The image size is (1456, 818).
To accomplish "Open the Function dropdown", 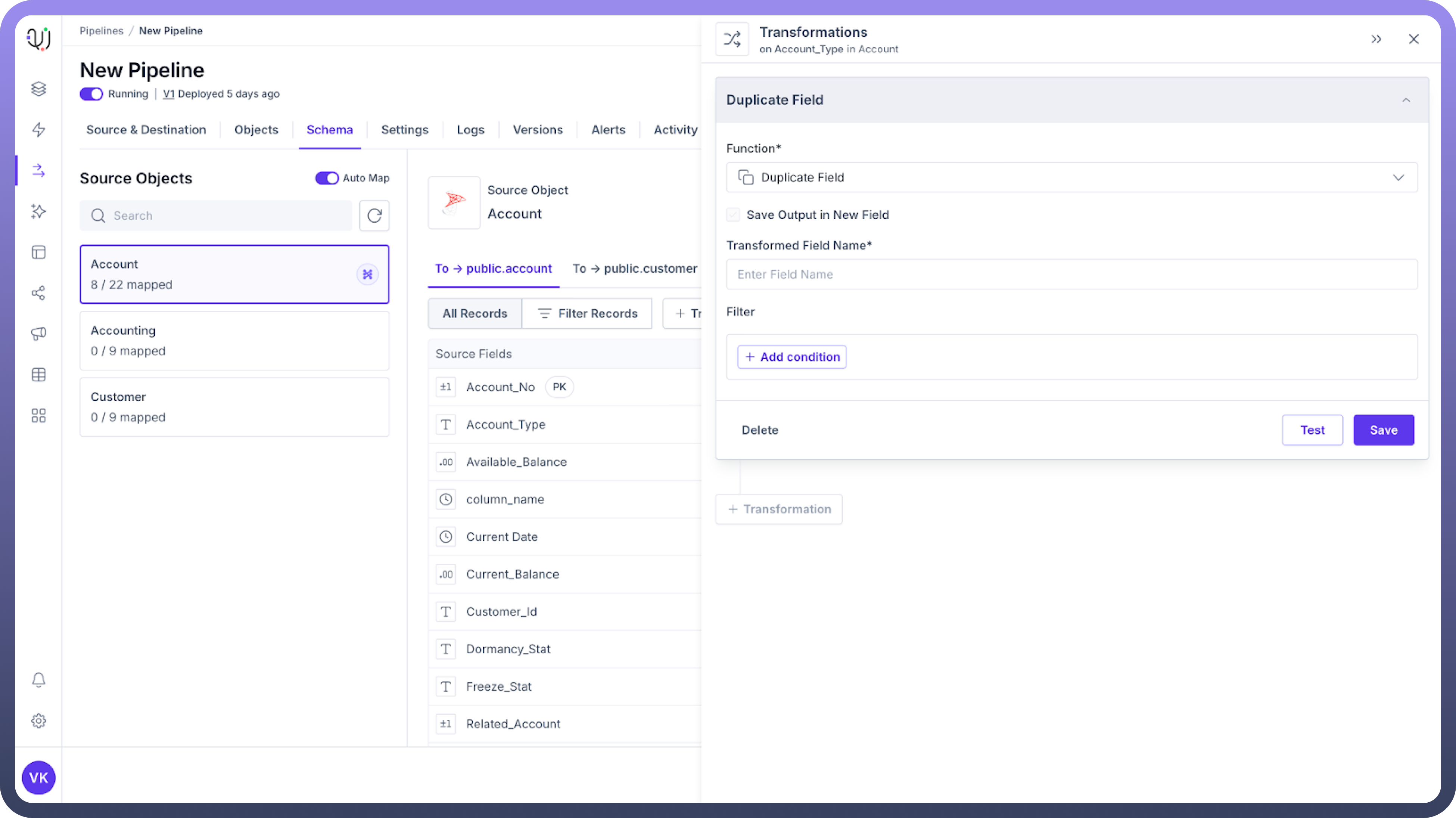I will (x=1071, y=177).
